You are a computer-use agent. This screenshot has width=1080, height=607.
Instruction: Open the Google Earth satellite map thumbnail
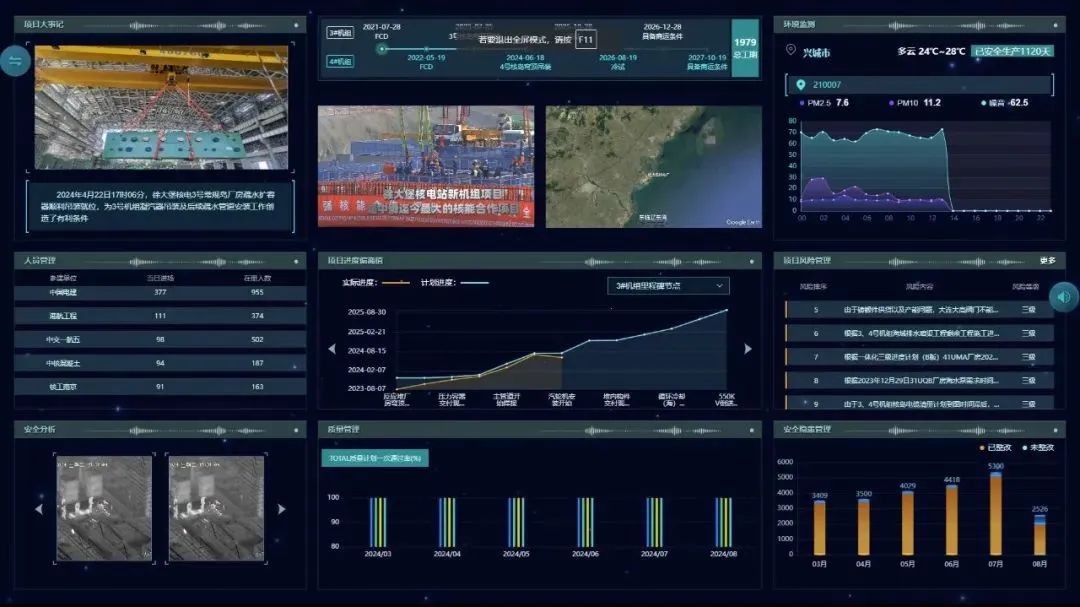click(x=653, y=166)
